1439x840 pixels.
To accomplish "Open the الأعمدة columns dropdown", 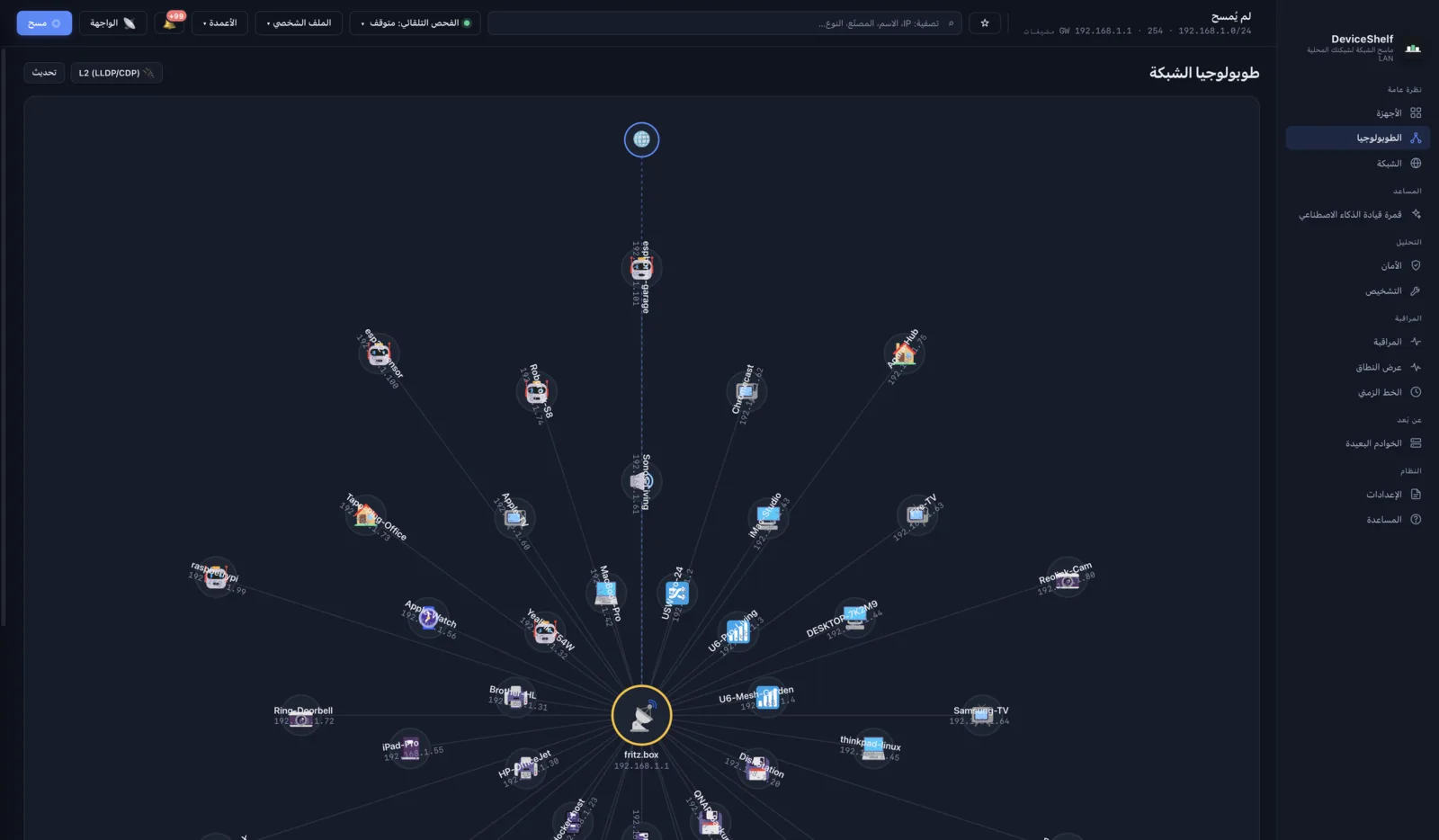I will [219, 23].
